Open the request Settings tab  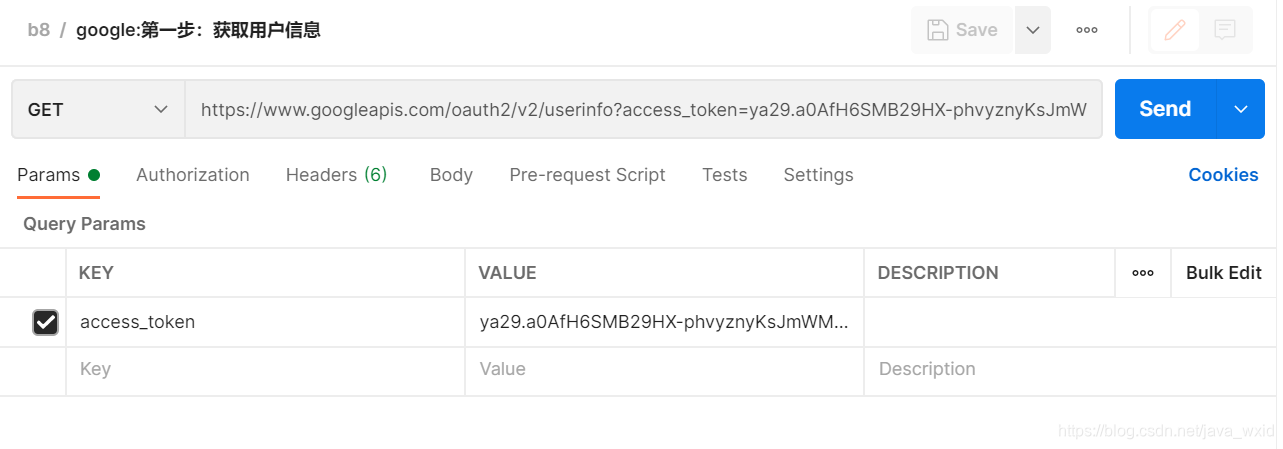818,175
